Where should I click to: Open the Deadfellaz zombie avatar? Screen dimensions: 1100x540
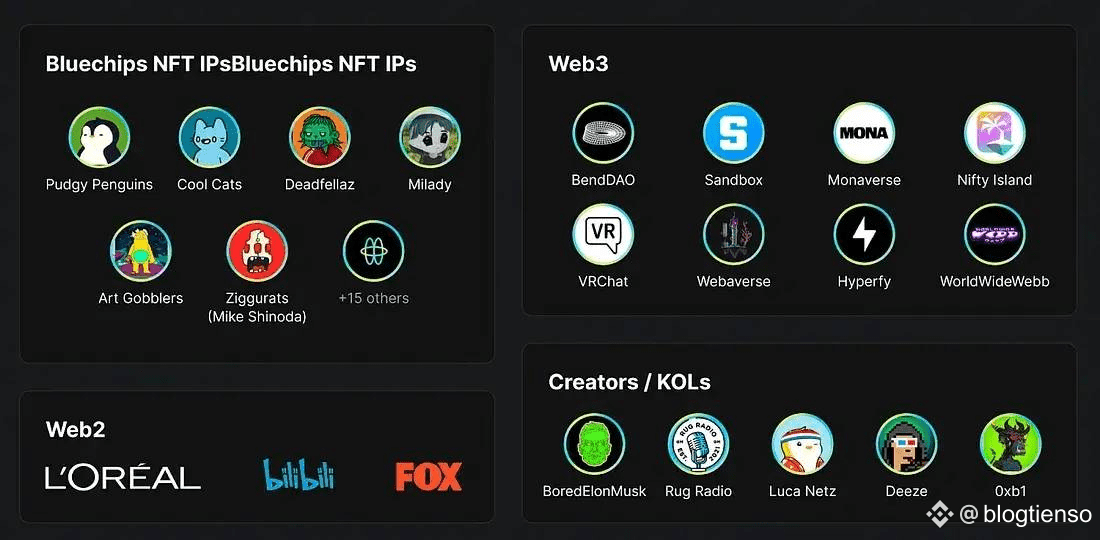click(319, 137)
